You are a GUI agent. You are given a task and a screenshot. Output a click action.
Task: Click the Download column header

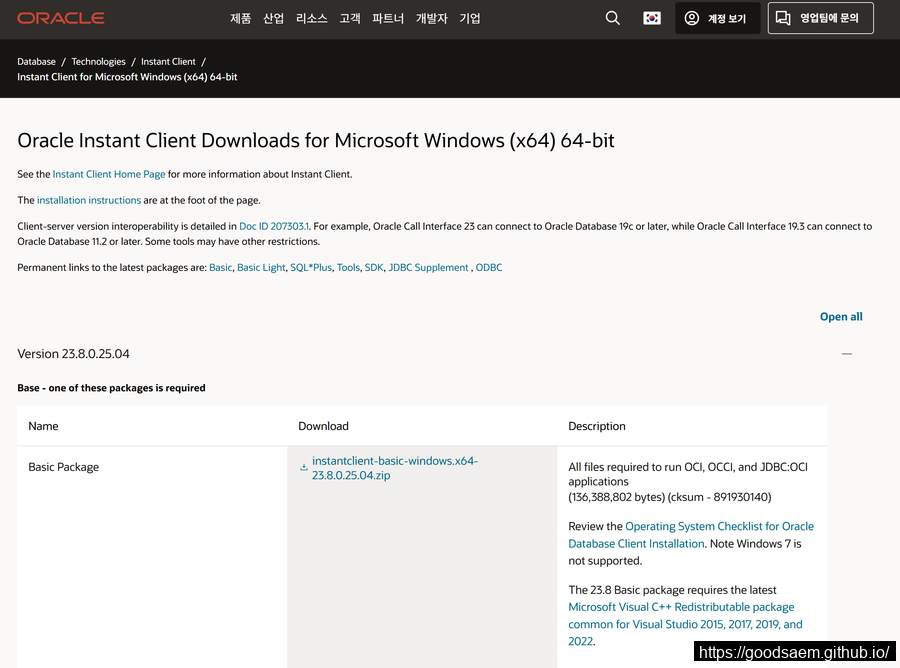coord(323,426)
